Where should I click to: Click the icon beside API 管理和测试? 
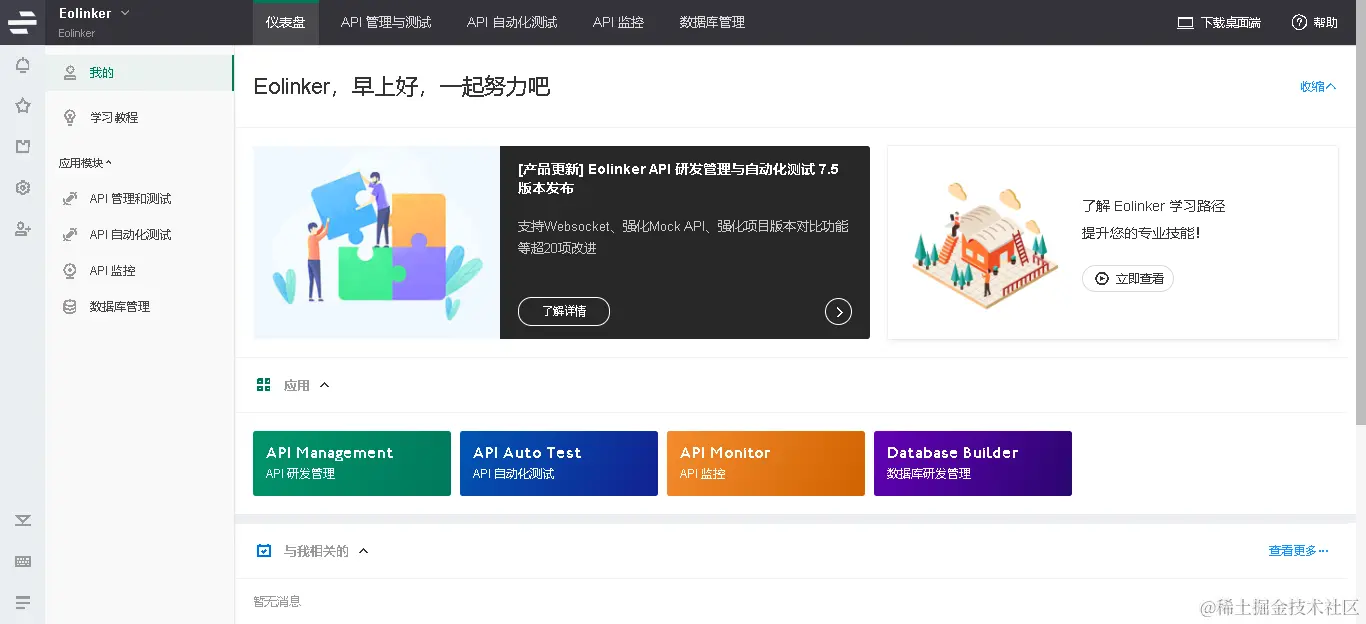pos(70,198)
